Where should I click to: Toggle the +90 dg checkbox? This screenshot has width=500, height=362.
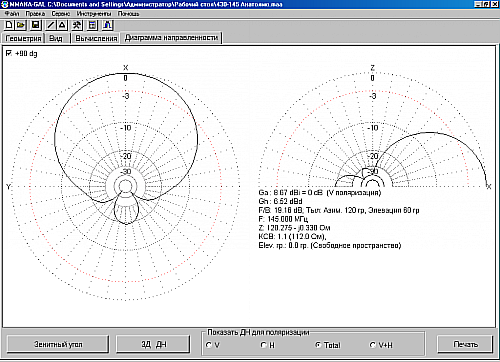tap(9, 53)
